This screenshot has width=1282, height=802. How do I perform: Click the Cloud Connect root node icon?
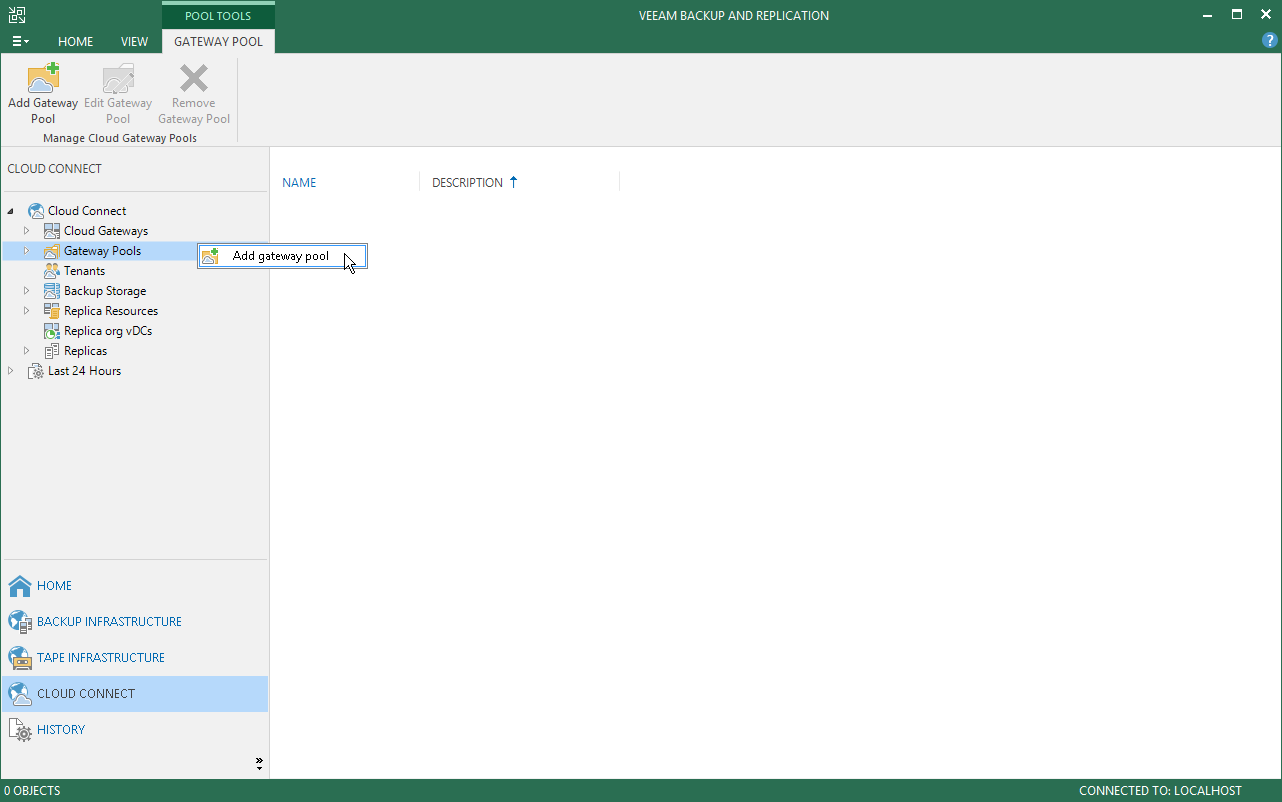(36, 211)
